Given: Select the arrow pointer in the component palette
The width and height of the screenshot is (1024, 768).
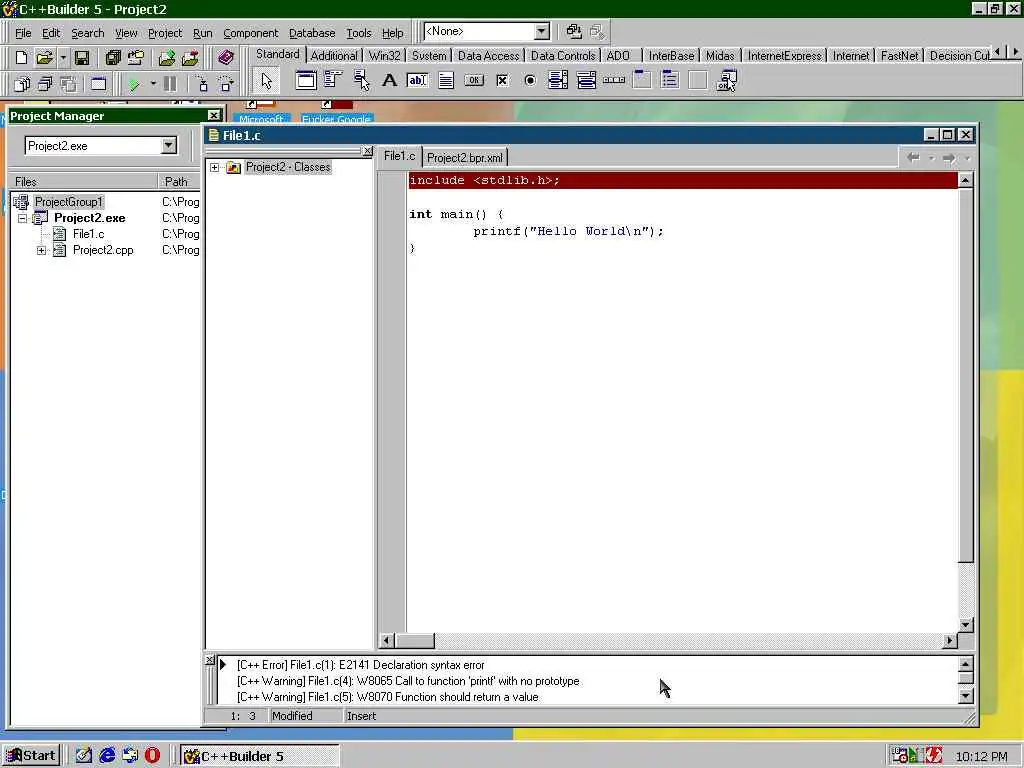Looking at the screenshot, I should pos(266,80).
